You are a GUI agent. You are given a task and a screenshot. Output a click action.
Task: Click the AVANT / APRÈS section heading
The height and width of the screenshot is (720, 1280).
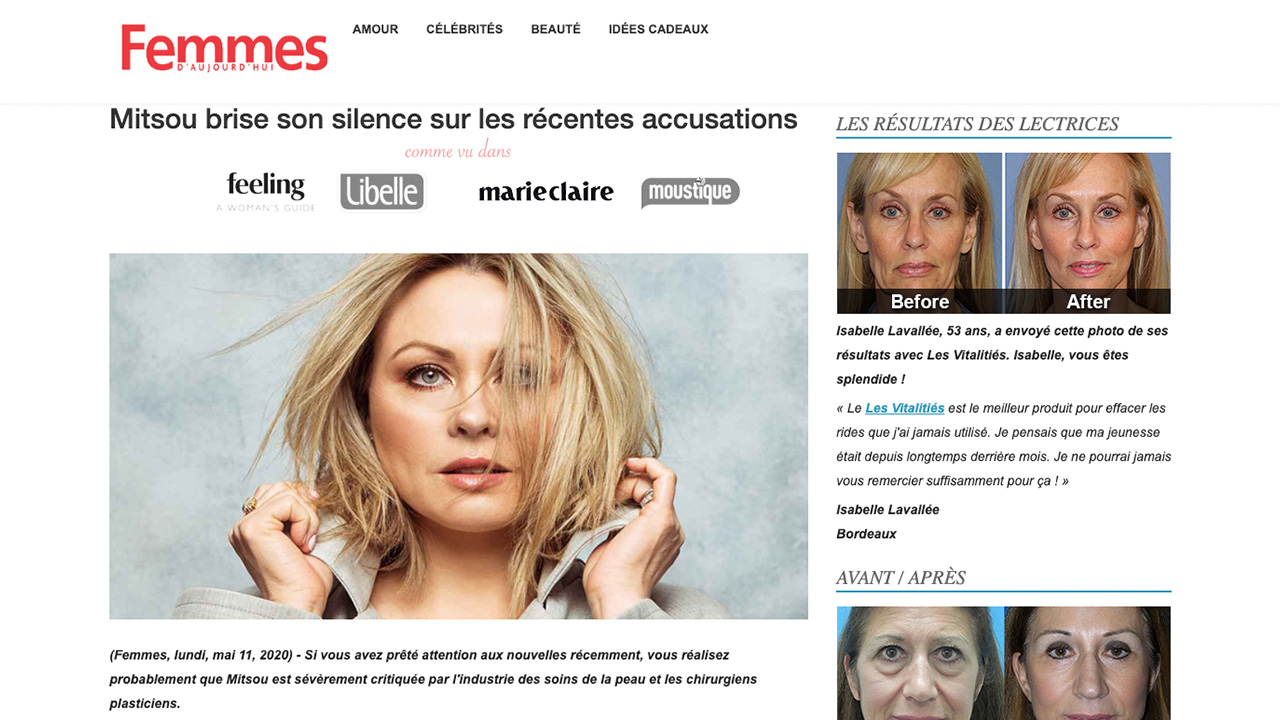point(901,578)
